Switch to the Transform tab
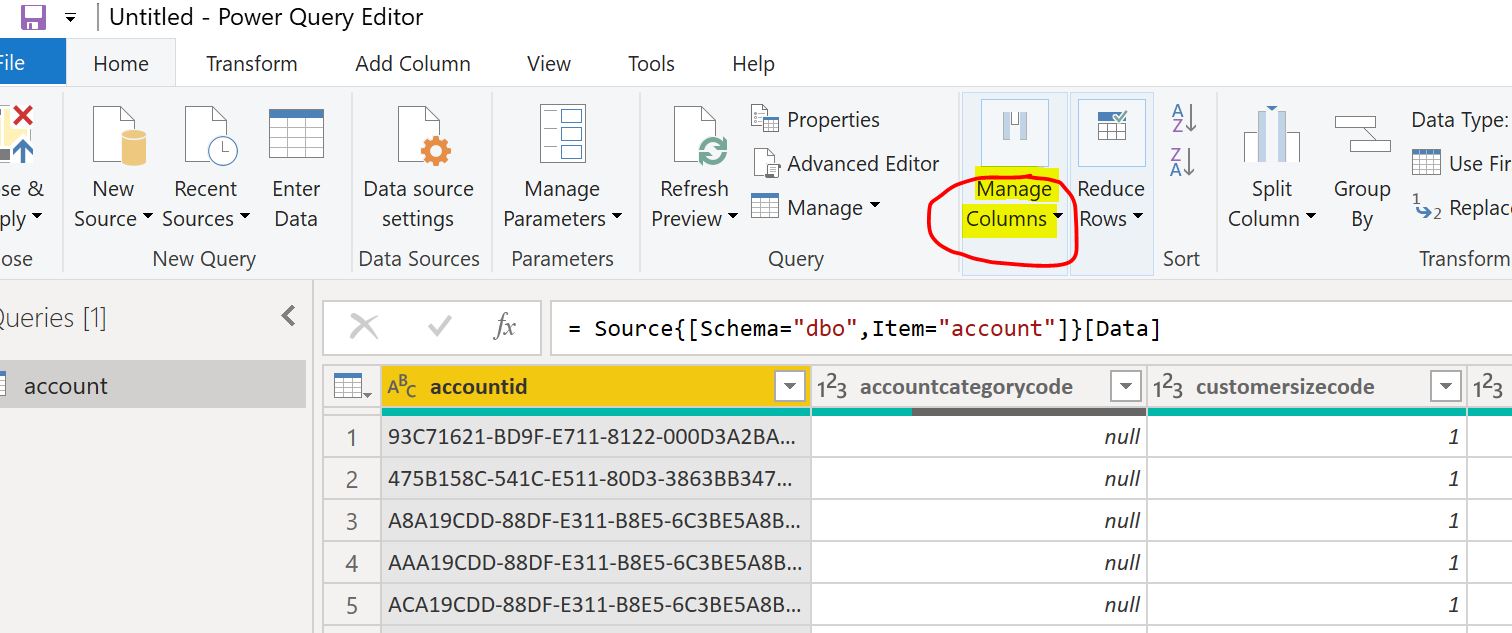Screen dimensions: 1512x633 point(252,63)
